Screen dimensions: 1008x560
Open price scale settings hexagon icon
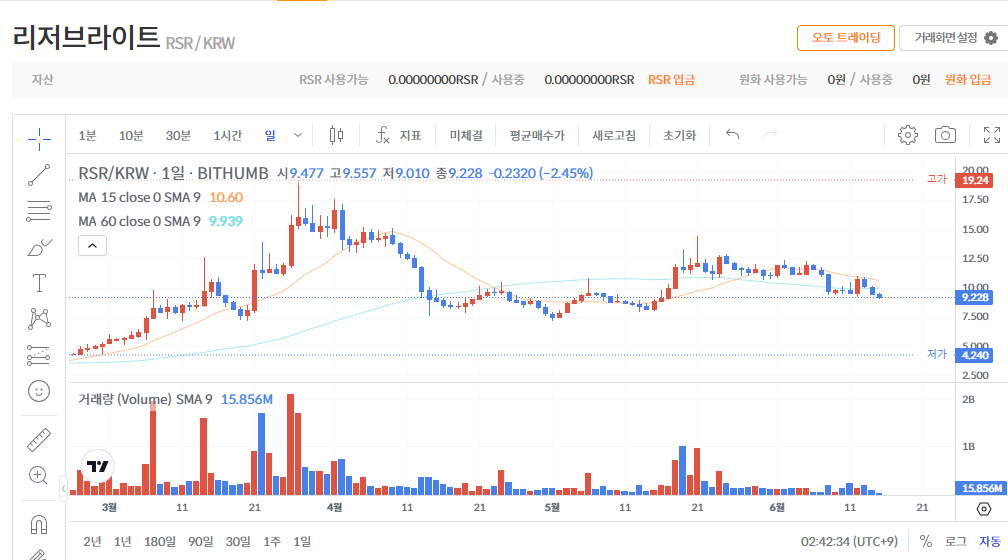(984, 509)
